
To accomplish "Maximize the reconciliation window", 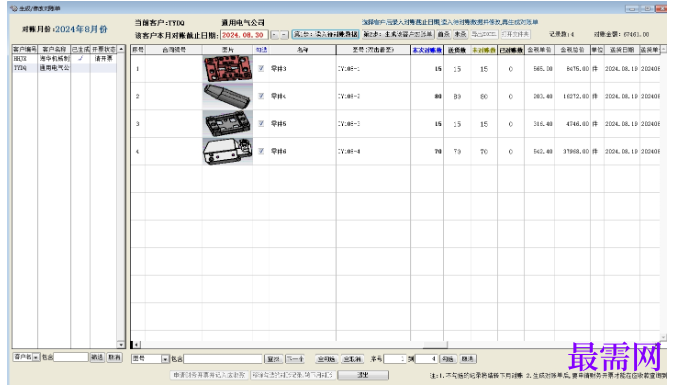I will pyautogui.click(x=647, y=8).
